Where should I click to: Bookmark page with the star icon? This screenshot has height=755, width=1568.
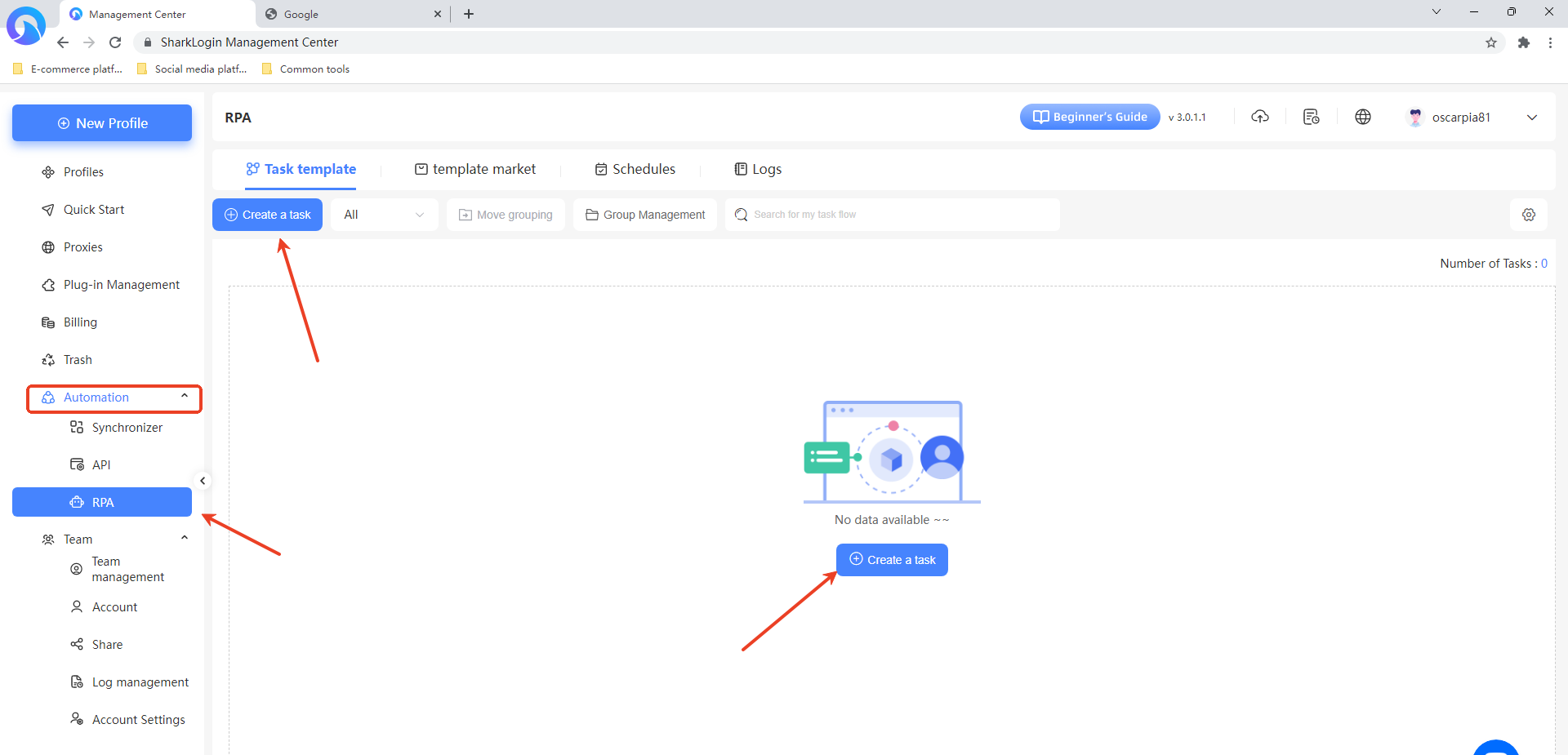tap(1491, 42)
